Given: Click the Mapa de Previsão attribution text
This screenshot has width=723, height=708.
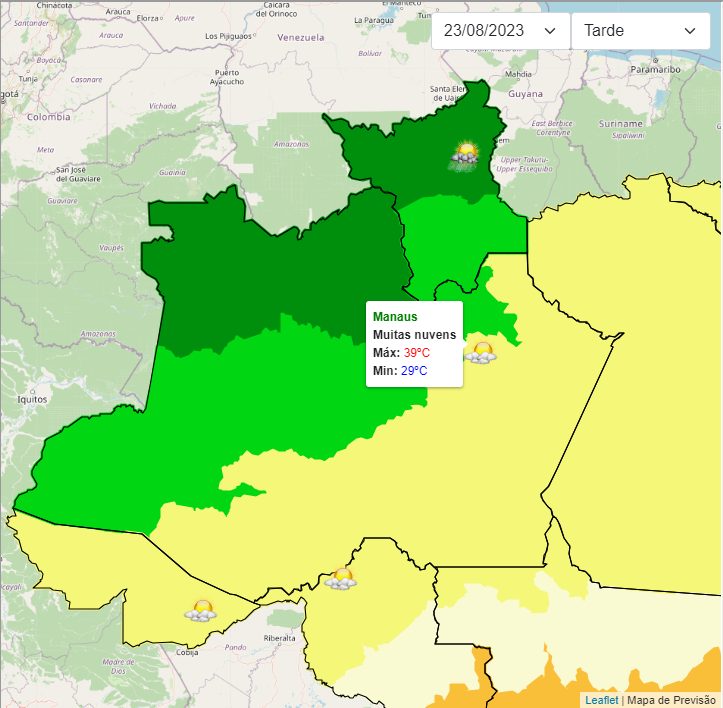Looking at the screenshot, I should (672, 700).
